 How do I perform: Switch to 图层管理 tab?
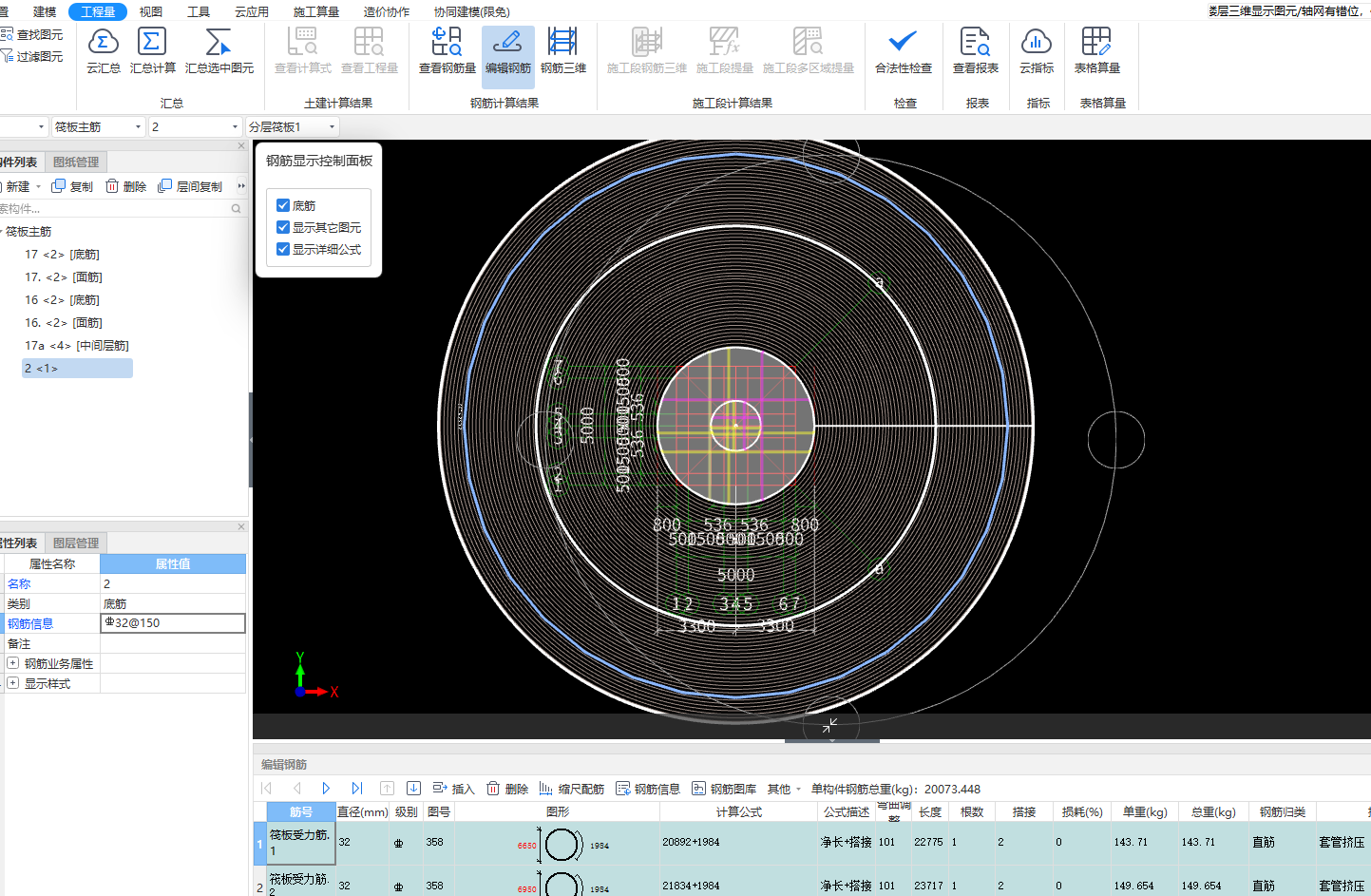76,543
